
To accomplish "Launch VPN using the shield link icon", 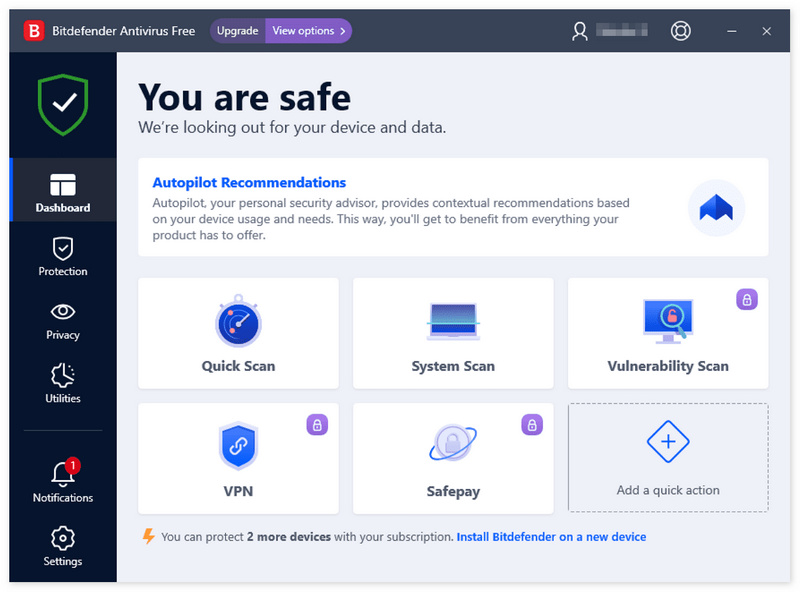I will [x=238, y=446].
